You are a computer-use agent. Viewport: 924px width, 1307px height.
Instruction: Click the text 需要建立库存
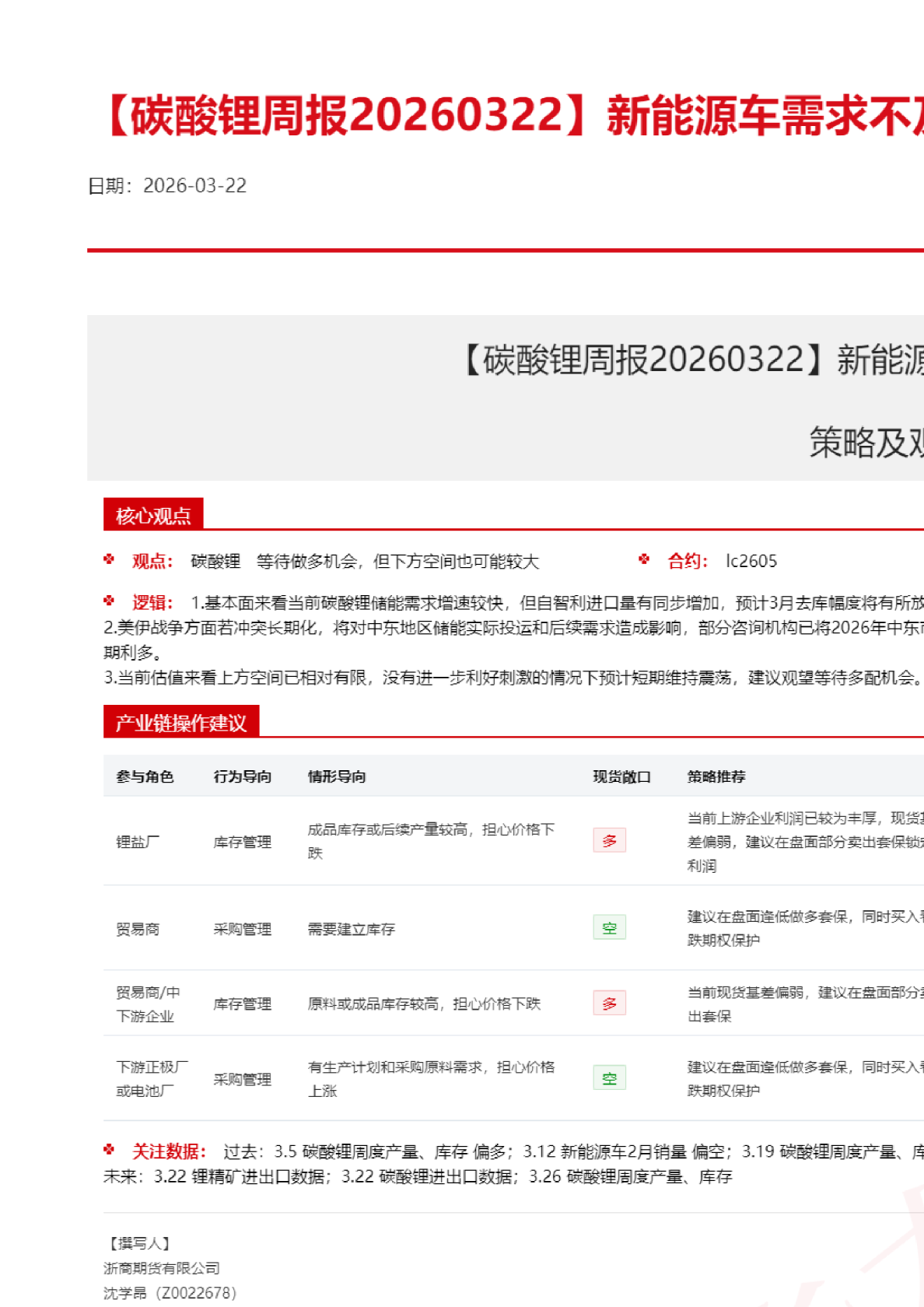tap(352, 929)
